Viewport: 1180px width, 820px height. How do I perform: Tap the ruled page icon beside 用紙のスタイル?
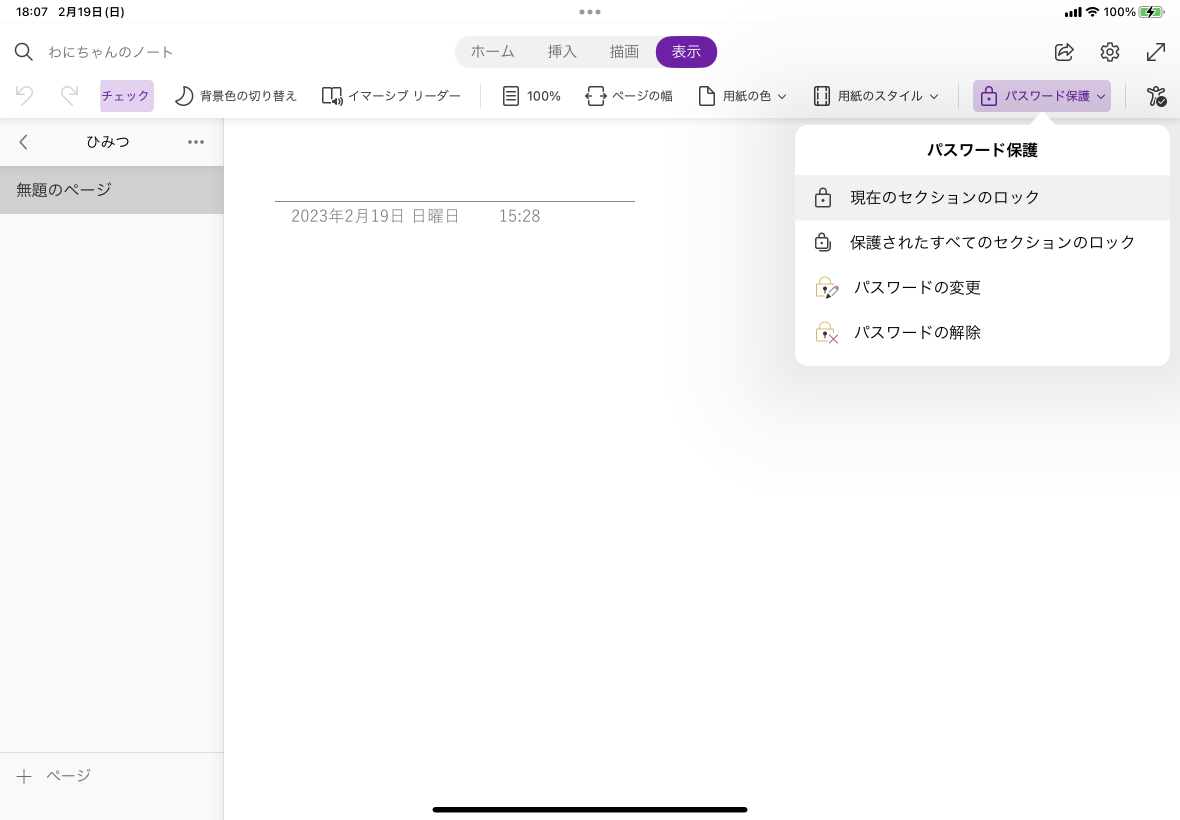(822, 96)
